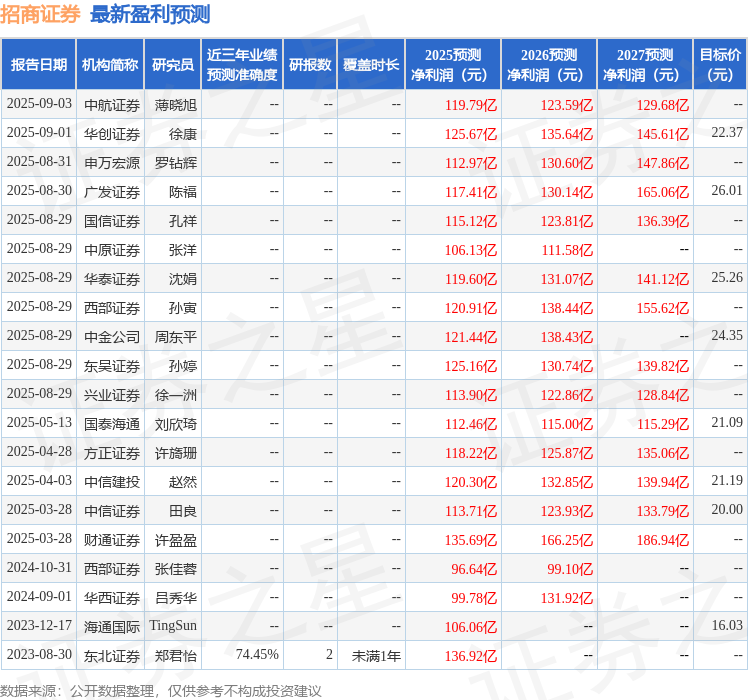Viewport: 748px width, 700px height.
Task: Click institution 华创证券
Action: pos(112,134)
